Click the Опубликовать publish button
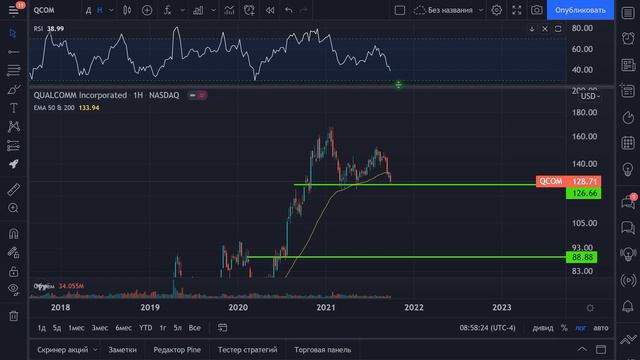This screenshot has width=640, height=360. click(580, 10)
